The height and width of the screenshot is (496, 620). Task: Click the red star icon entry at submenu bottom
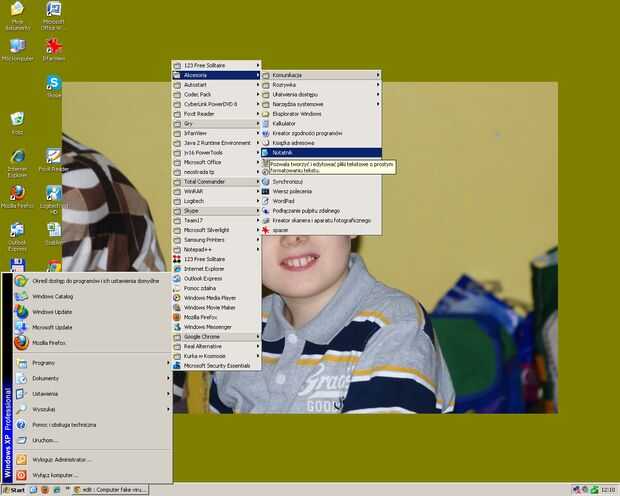click(x=321, y=230)
